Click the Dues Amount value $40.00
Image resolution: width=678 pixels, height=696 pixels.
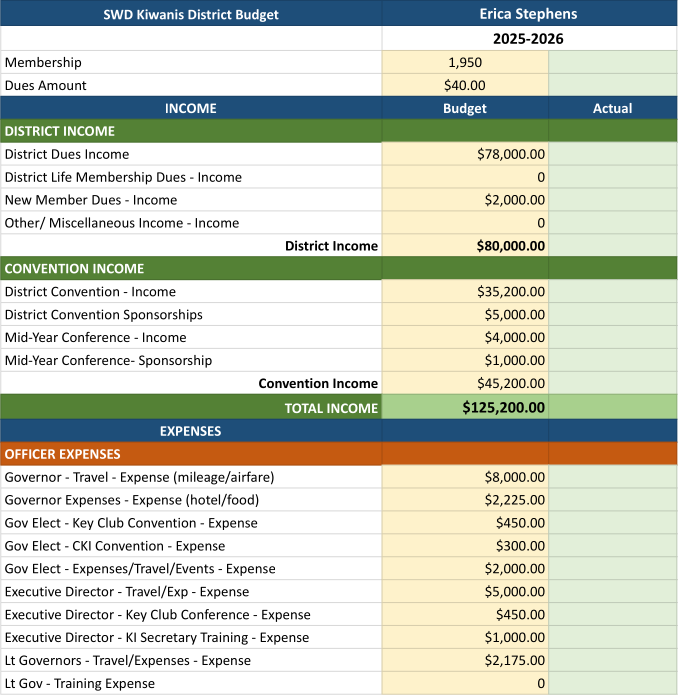[465, 85]
